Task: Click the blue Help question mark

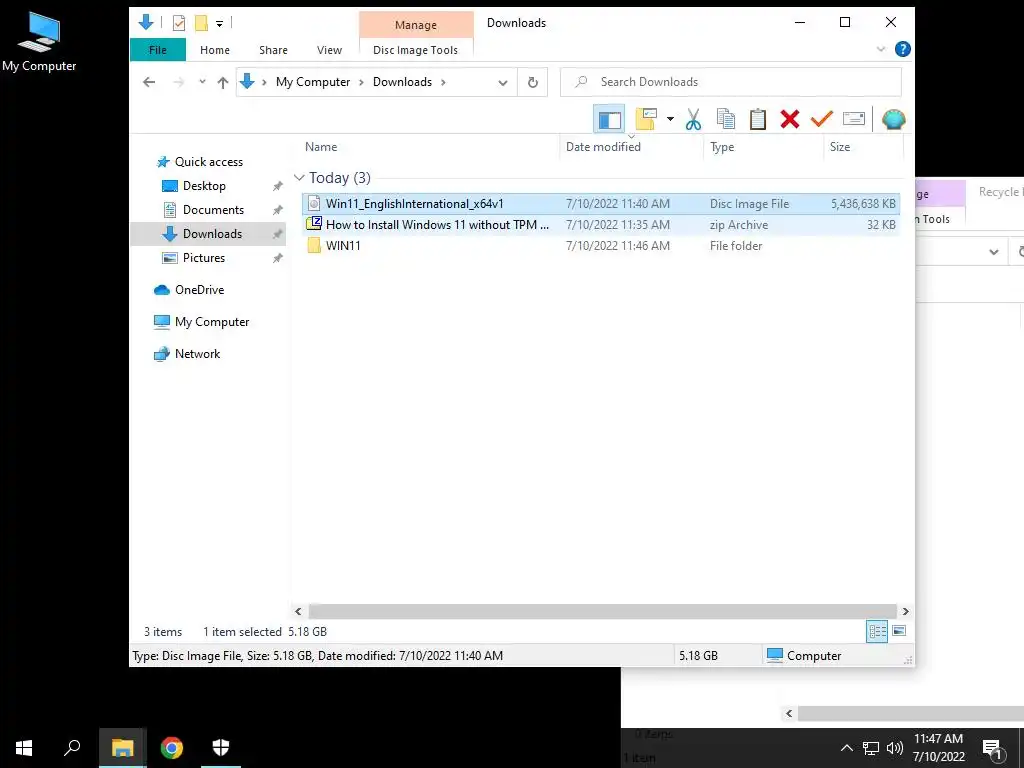Action: tap(903, 49)
